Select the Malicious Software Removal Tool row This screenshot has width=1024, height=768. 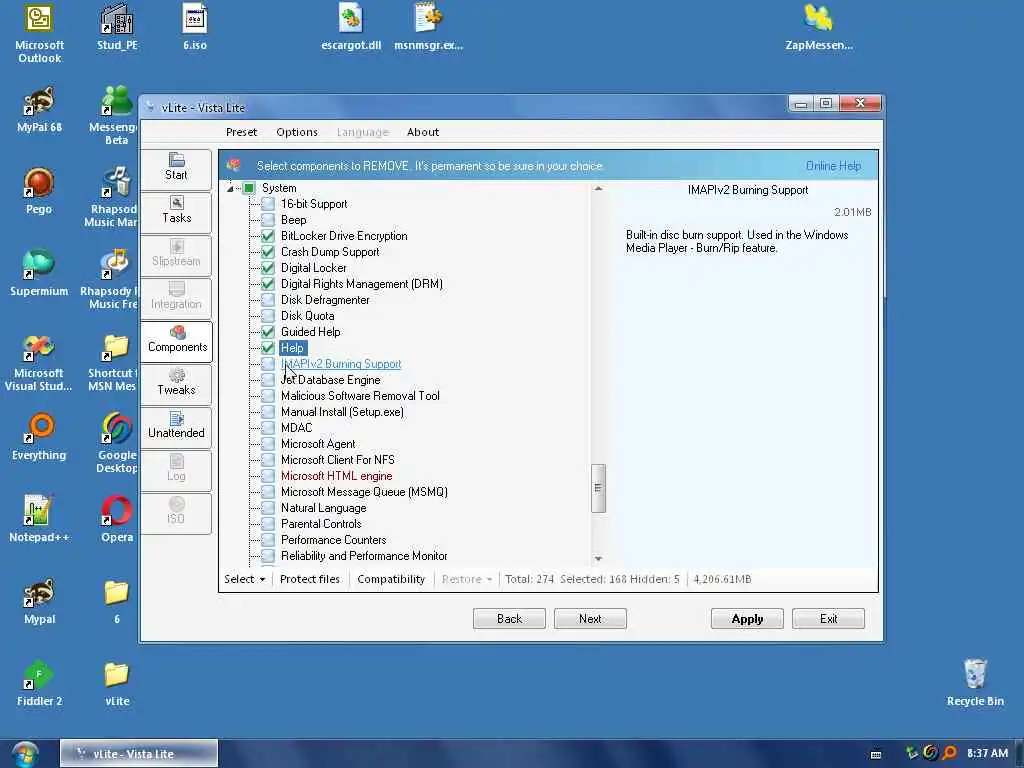pos(360,396)
